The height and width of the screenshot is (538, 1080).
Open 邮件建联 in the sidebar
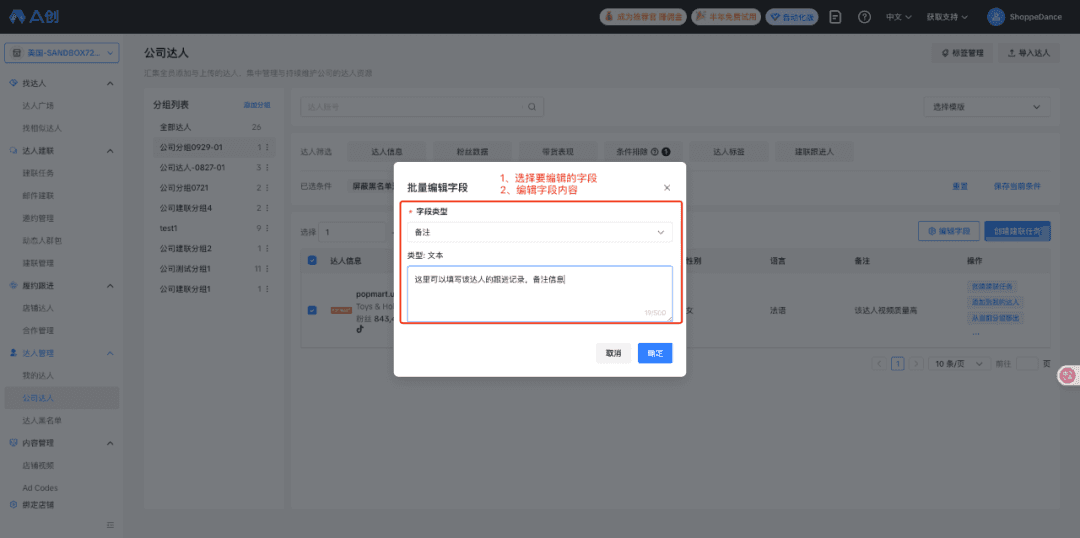tap(38, 196)
